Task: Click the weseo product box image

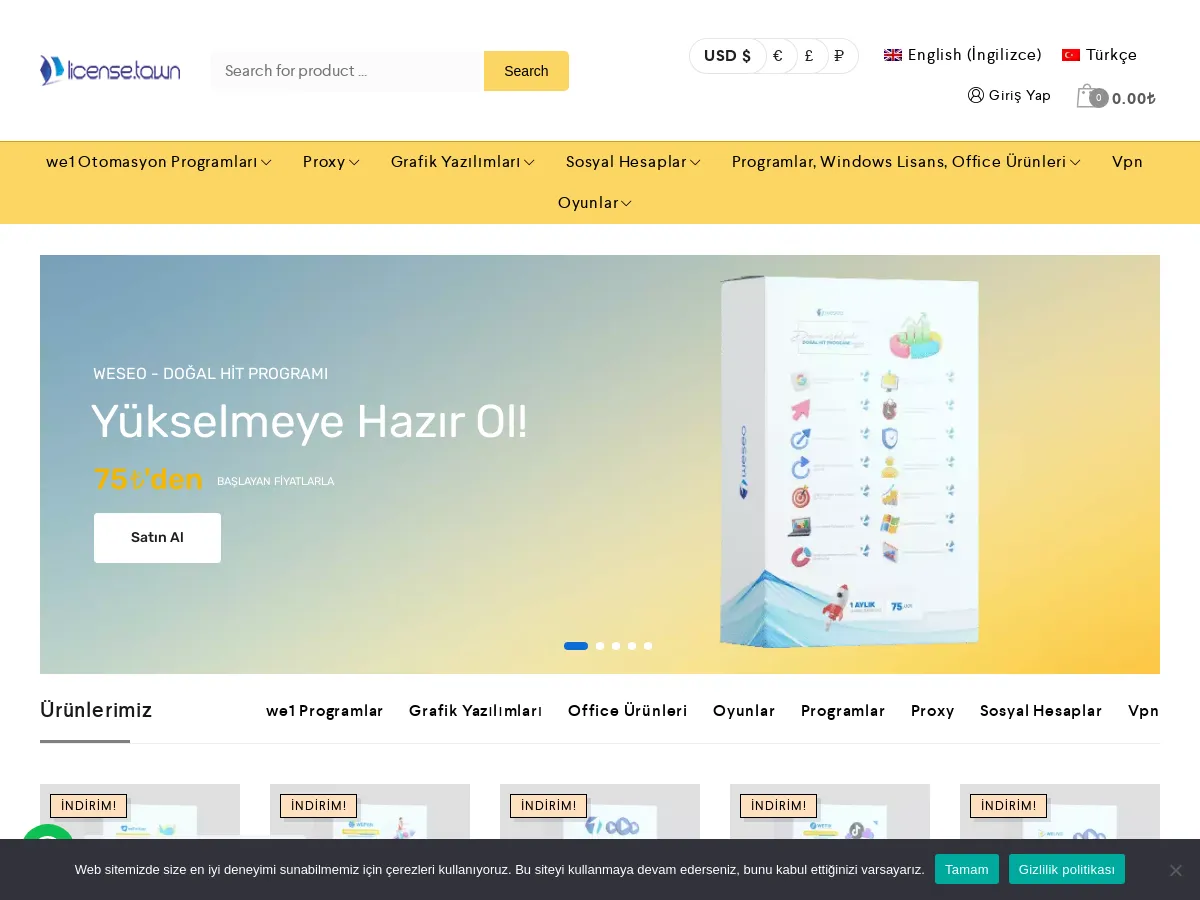Action: [x=849, y=462]
